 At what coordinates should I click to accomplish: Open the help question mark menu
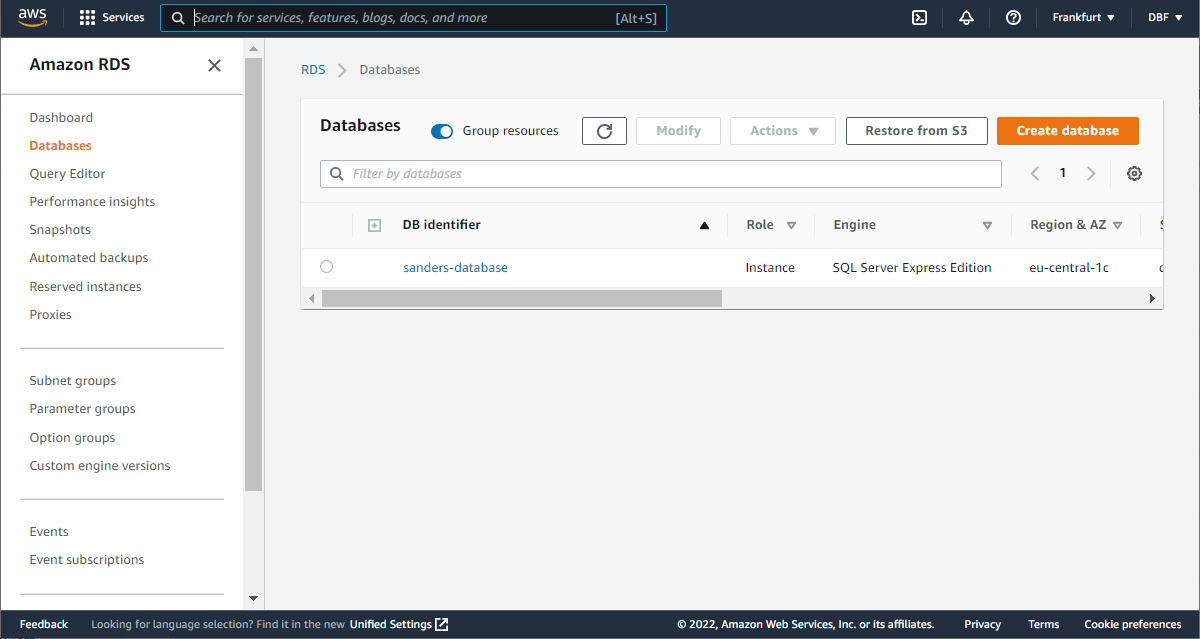pos(1013,17)
